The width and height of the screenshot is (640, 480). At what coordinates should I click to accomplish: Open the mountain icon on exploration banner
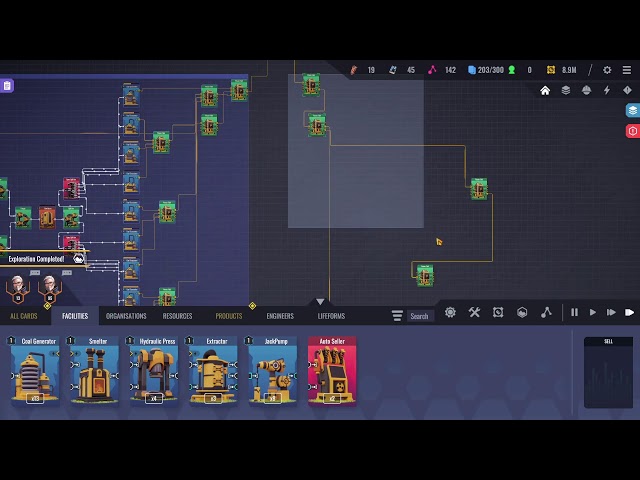tap(78, 259)
